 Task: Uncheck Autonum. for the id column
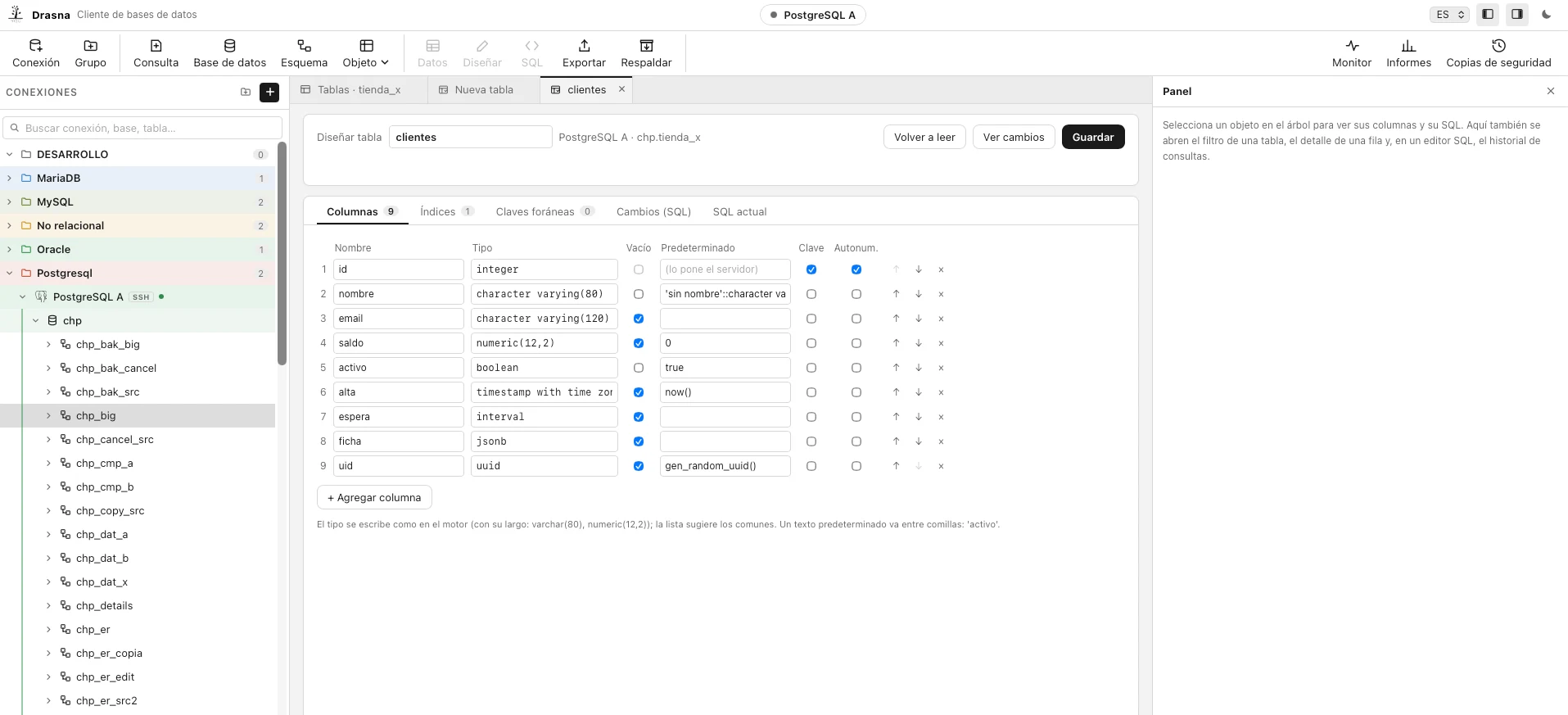pyautogui.click(x=856, y=269)
